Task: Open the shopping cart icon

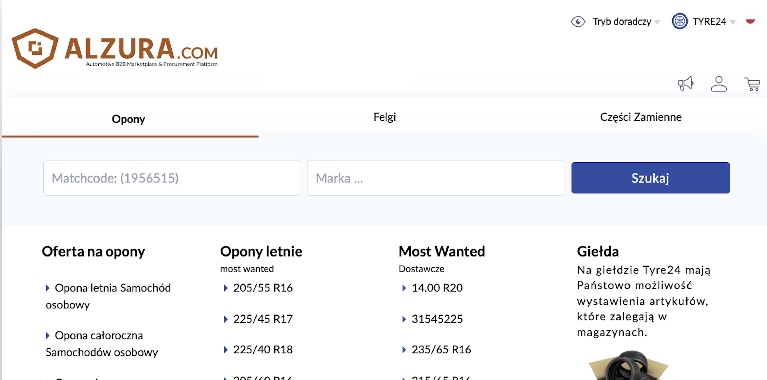Action: [752, 84]
